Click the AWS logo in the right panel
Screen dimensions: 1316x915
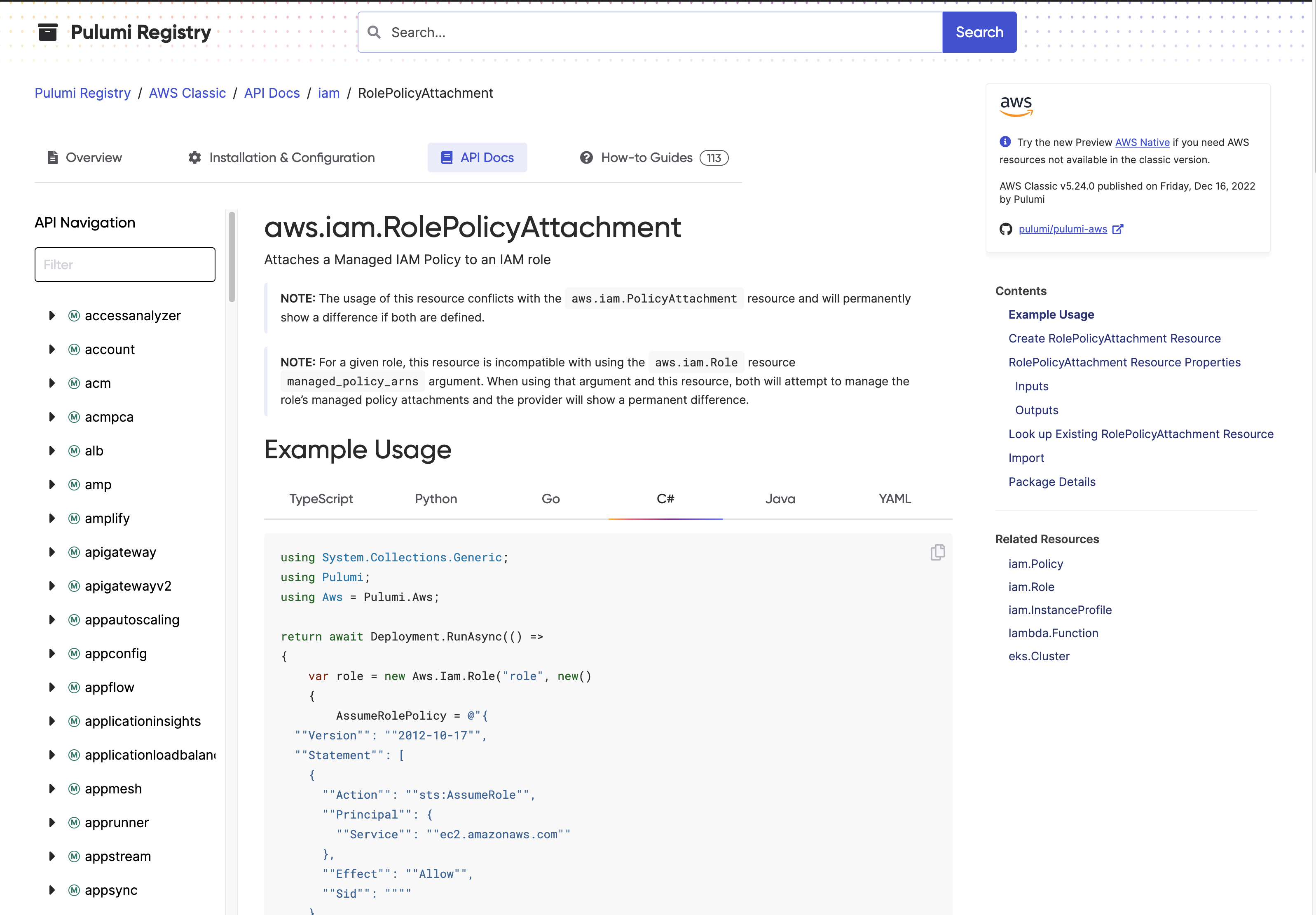click(x=1016, y=107)
